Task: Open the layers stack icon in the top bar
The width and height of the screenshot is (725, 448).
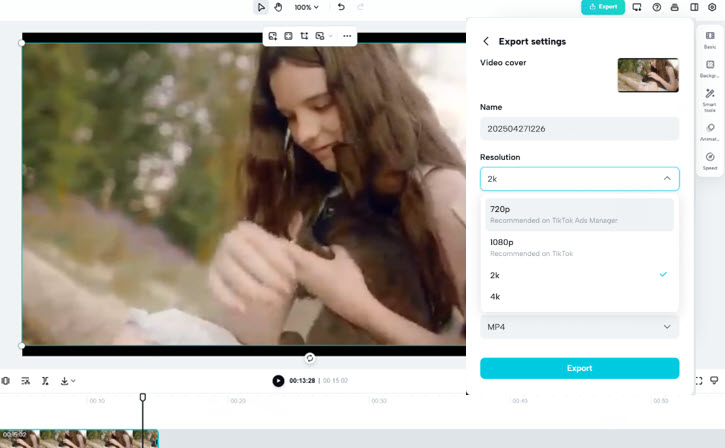Action: [675, 7]
